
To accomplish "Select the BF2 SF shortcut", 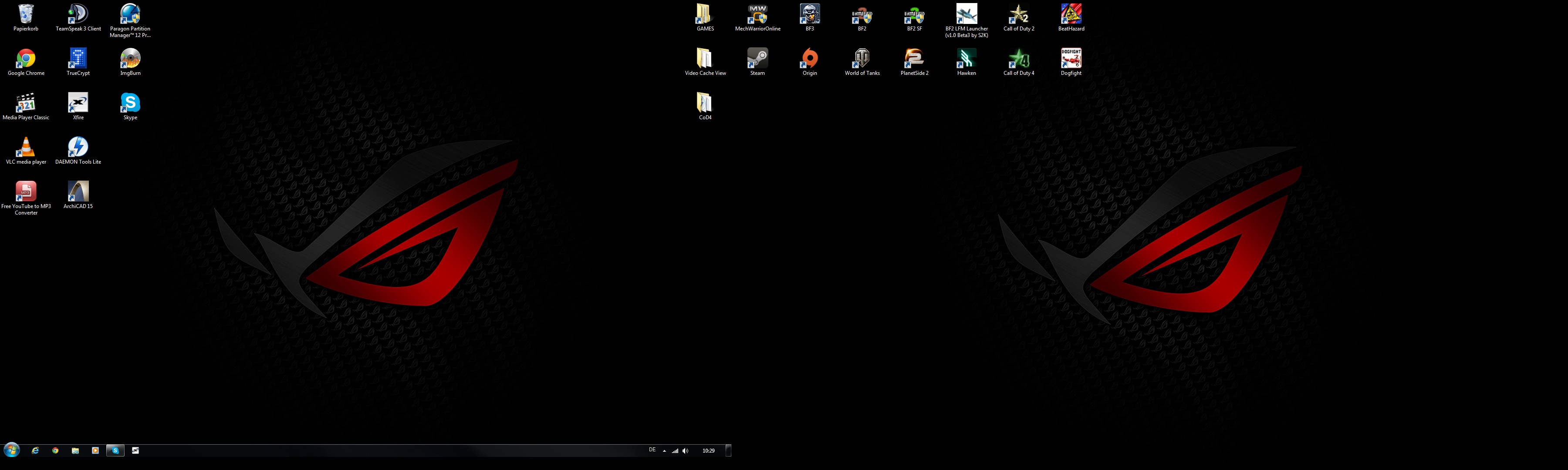I will click(914, 17).
